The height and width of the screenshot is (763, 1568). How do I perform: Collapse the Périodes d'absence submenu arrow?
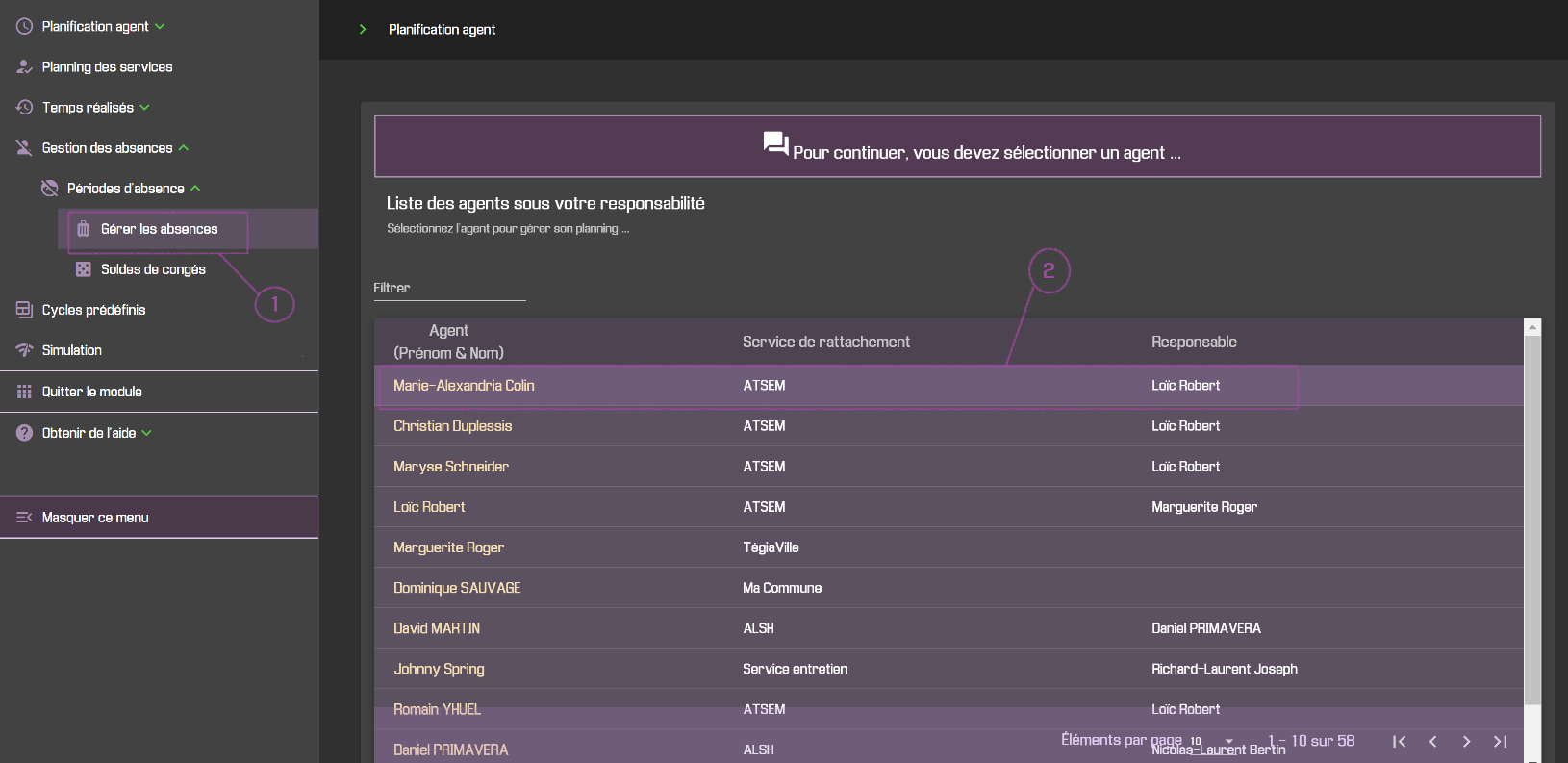195,189
